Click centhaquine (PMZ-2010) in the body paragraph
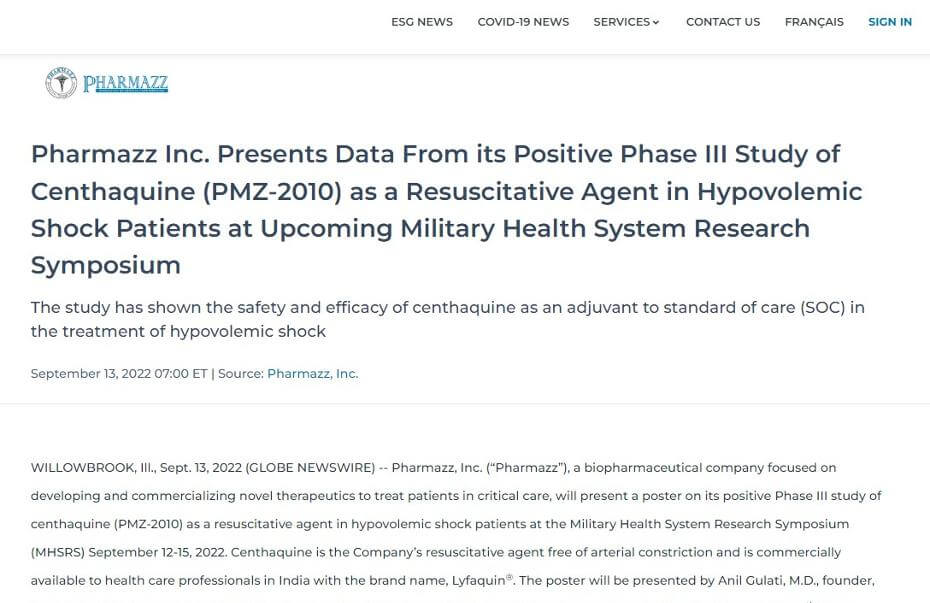Screen dimensions: 930x603 (107, 524)
